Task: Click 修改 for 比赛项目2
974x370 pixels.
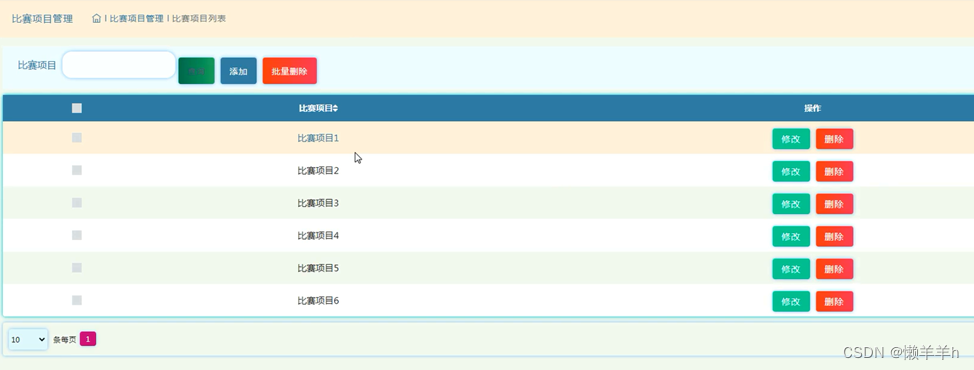Action: [791, 171]
